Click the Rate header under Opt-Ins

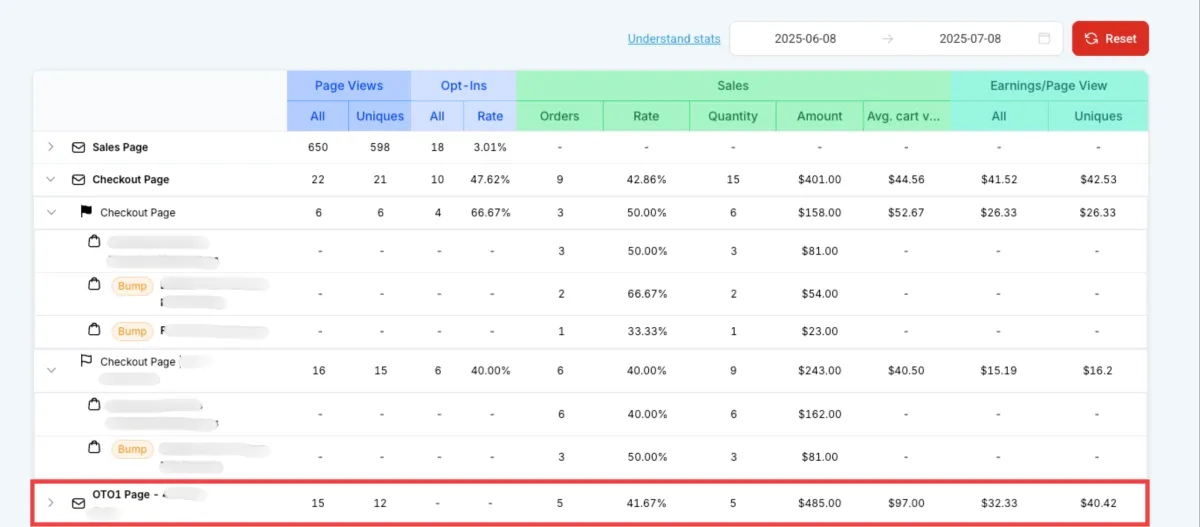(490, 116)
